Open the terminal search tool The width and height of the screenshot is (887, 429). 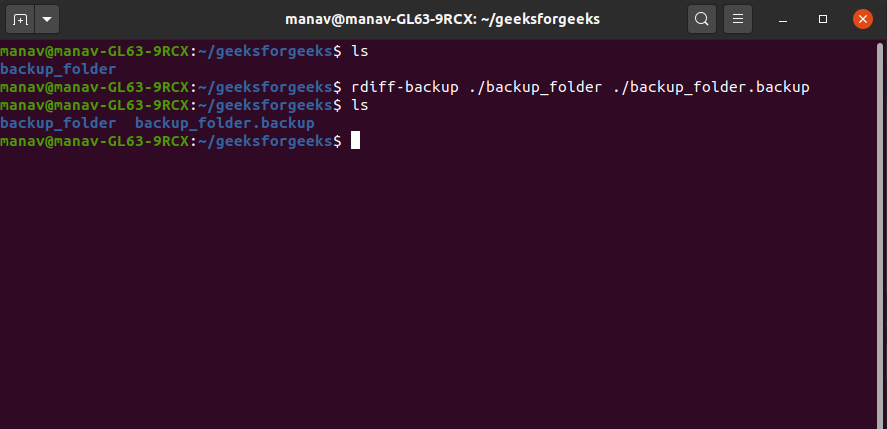pos(702,19)
